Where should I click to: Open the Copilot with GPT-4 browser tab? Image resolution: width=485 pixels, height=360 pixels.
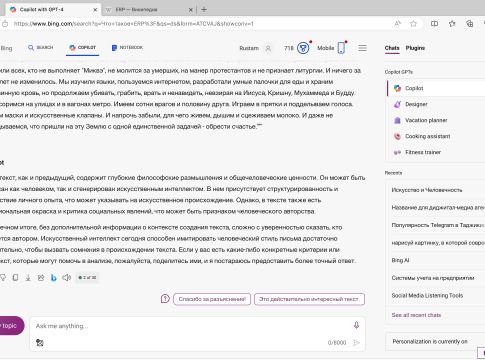53,9
